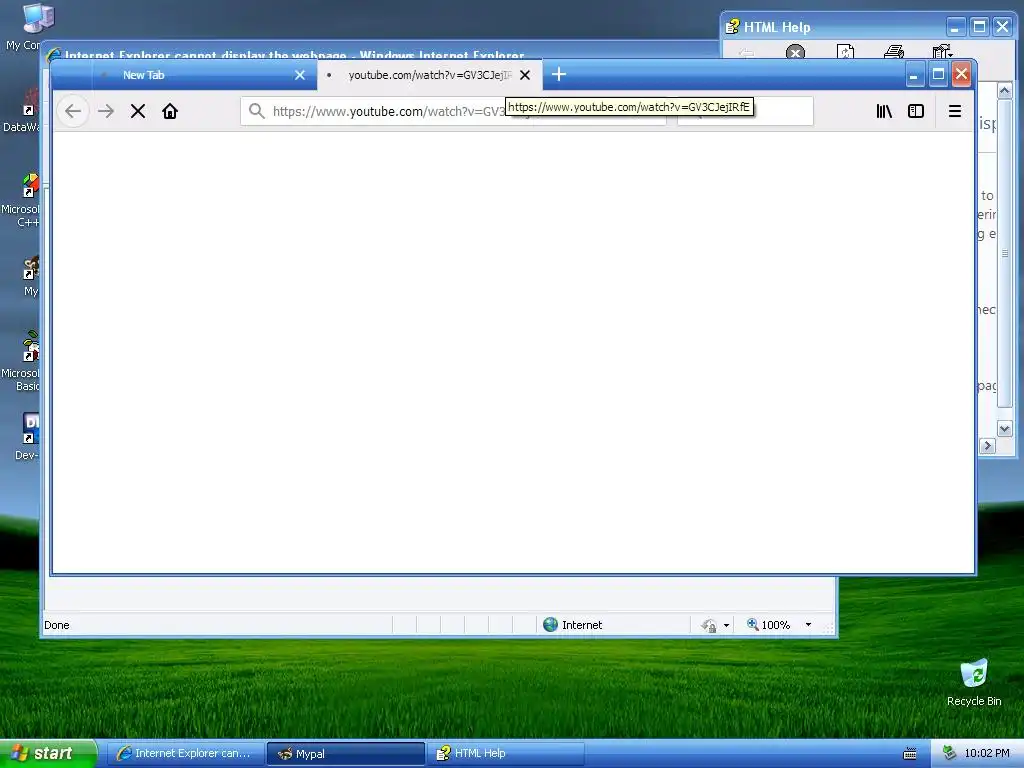Click the HTML Help print icon
The image size is (1024, 768).
click(x=893, y=52)
